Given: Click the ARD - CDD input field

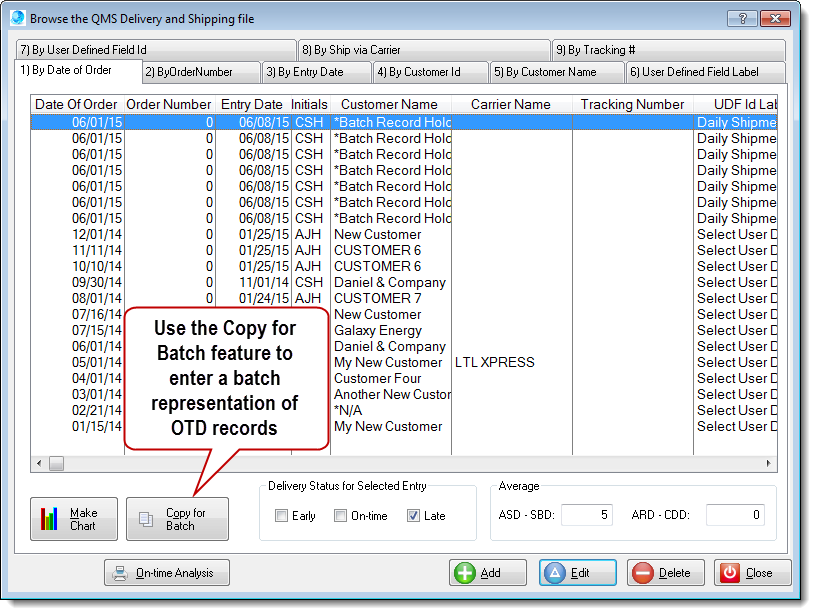Looking at the screenshot, I should click(x=735, y=515).
